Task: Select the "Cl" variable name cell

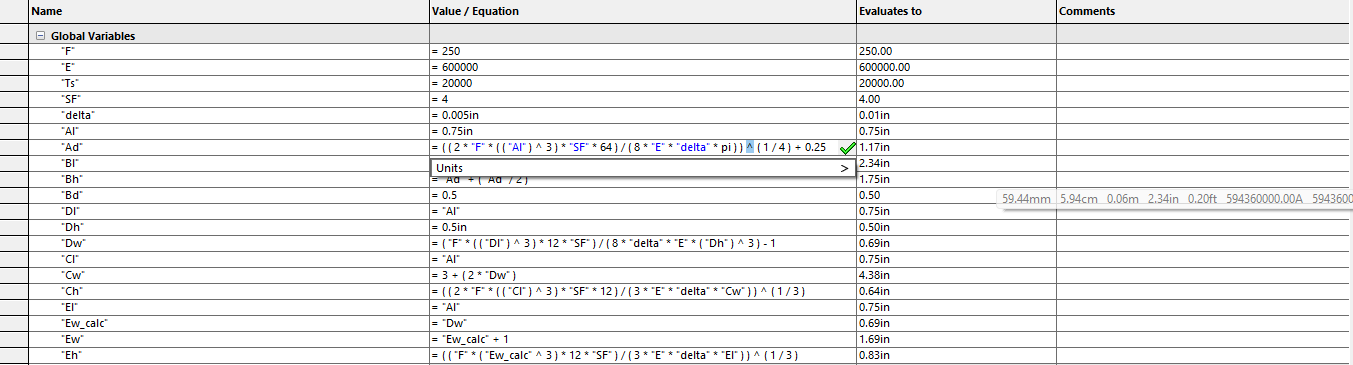Action: [229, 259]
